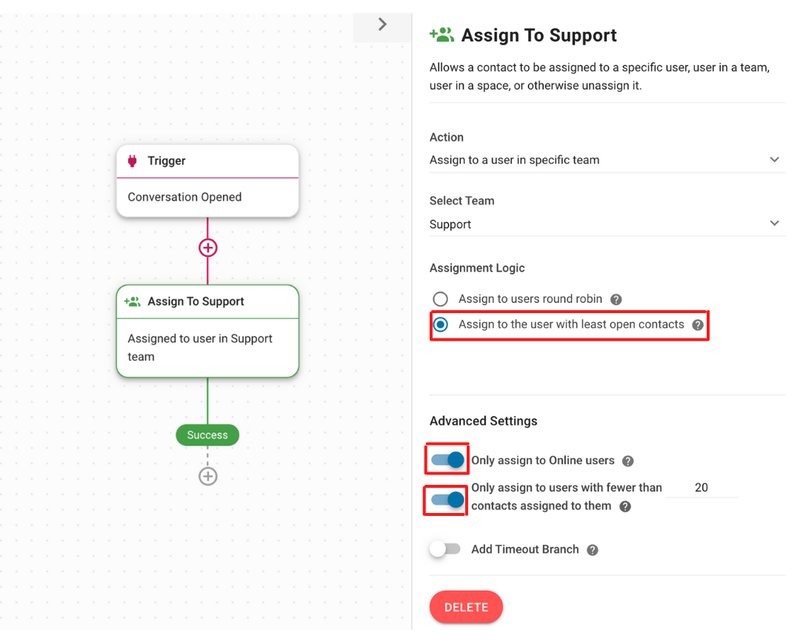The height and width of the screenshot is (644, 800).
Task: Click the red DELETE button
Action: tap(466, 607)
